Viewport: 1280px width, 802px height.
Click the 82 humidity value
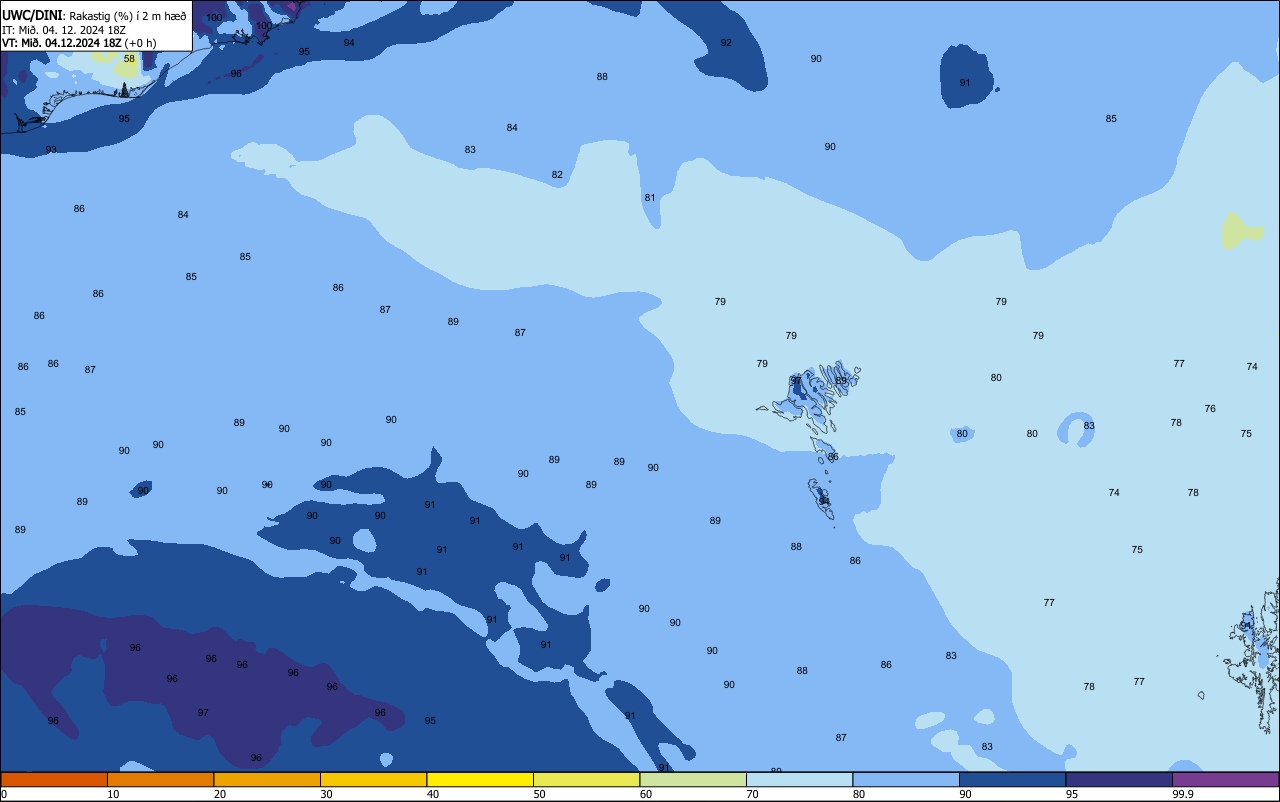557,174
